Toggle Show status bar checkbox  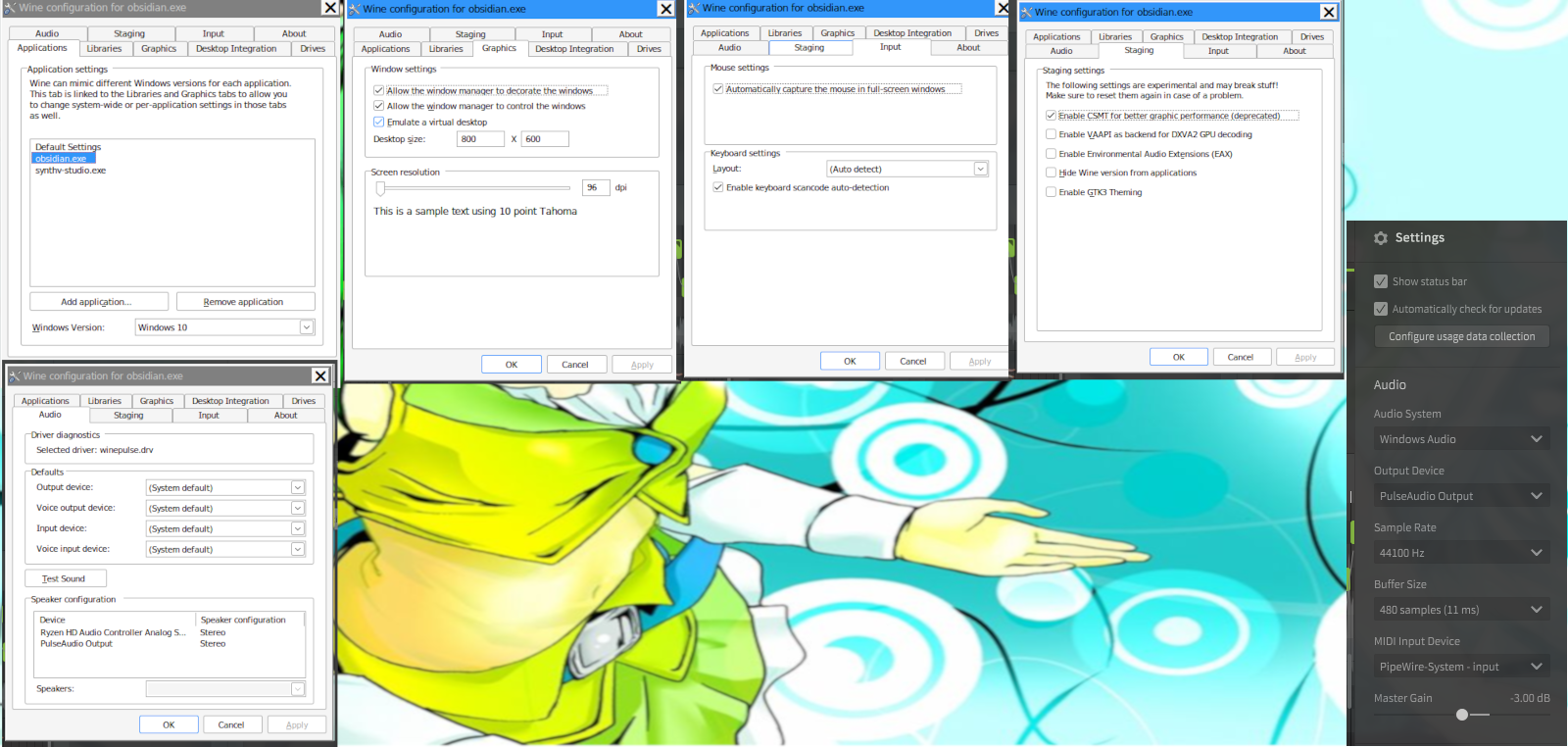pos(1381,281)
